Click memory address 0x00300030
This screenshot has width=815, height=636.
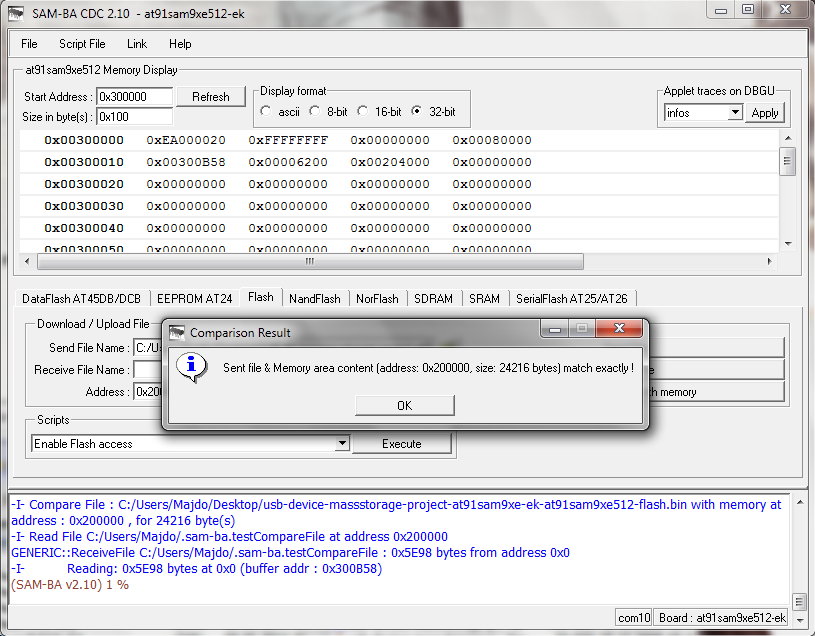[84, 206]
